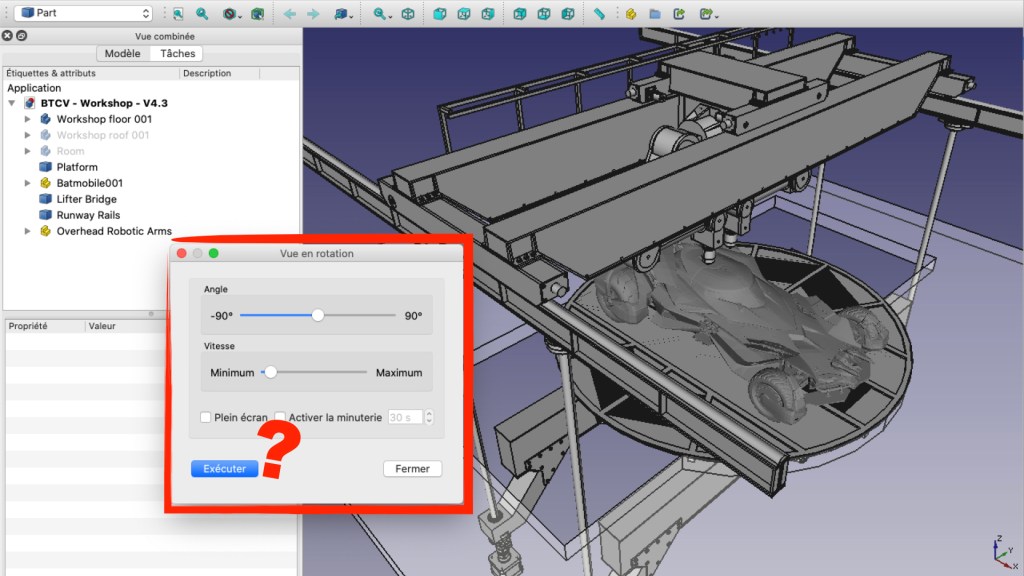Click the Bounding Box selection icon

coord(257,14)
